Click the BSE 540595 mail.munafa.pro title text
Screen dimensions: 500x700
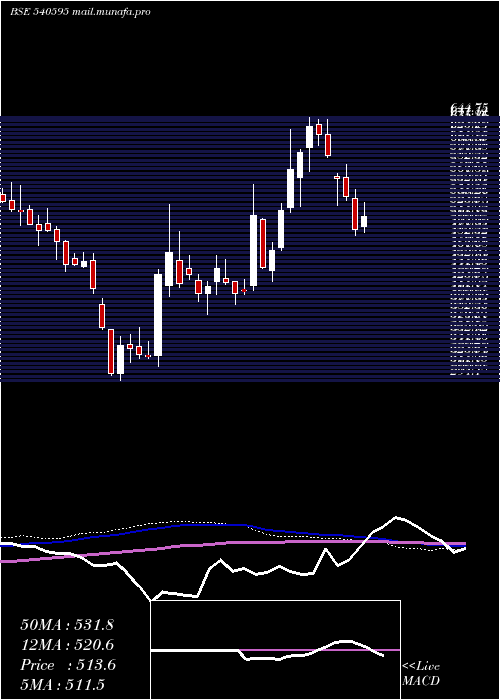tap(80, 12)
